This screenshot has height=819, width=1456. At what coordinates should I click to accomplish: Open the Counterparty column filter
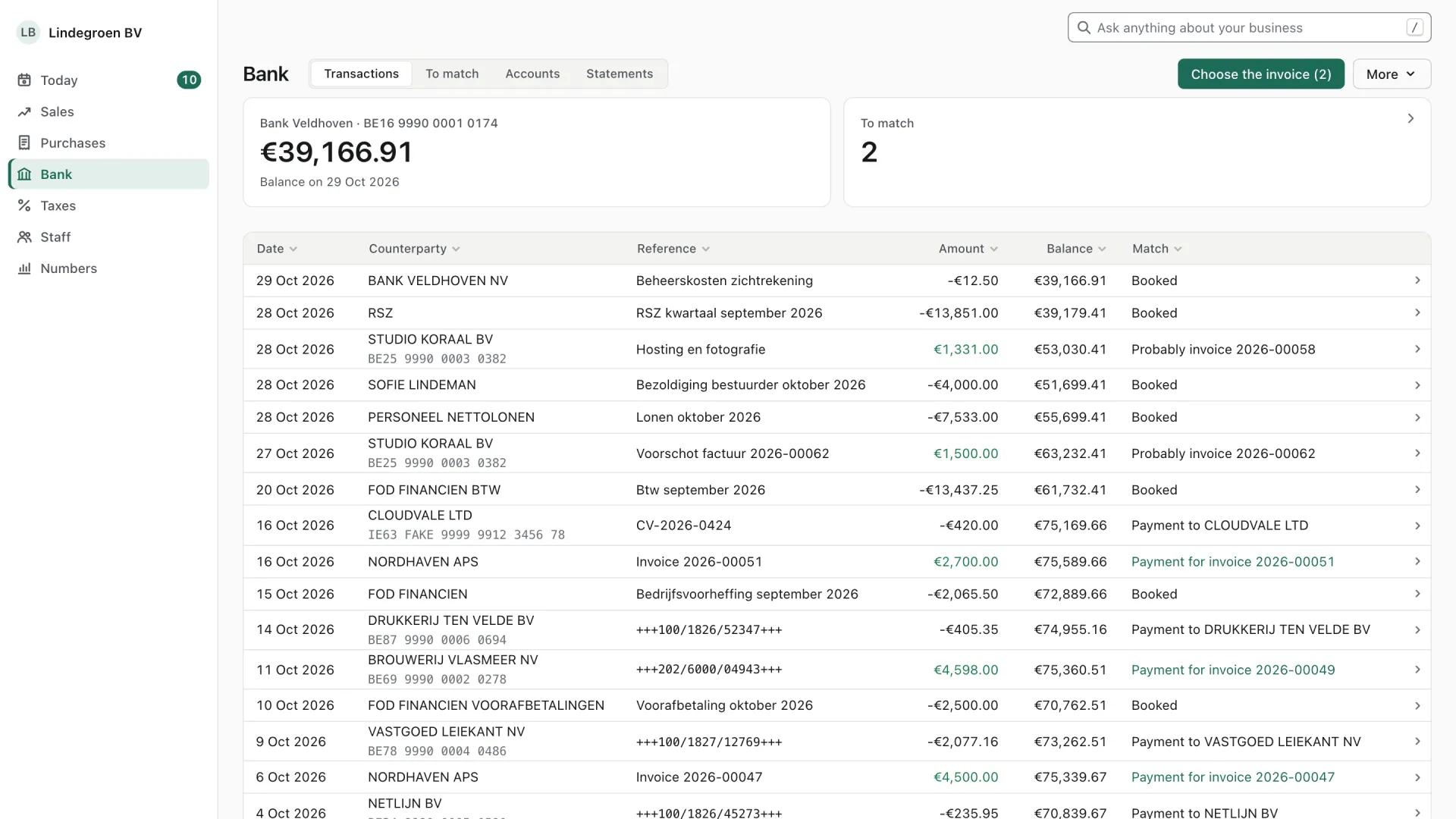click(x=414, y=249)
